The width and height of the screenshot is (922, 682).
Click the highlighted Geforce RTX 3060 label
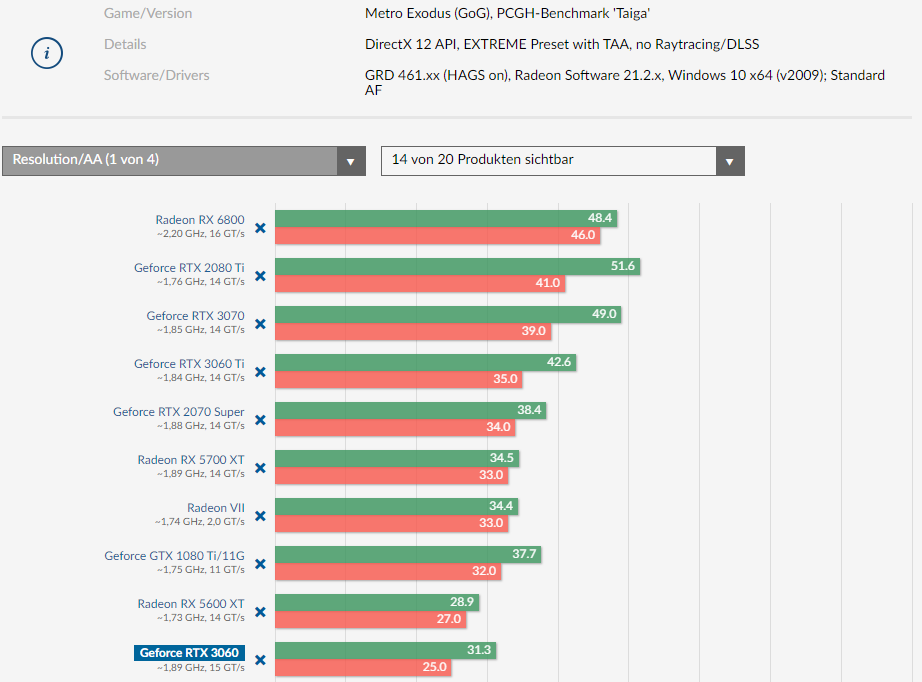tap(189, 653)
